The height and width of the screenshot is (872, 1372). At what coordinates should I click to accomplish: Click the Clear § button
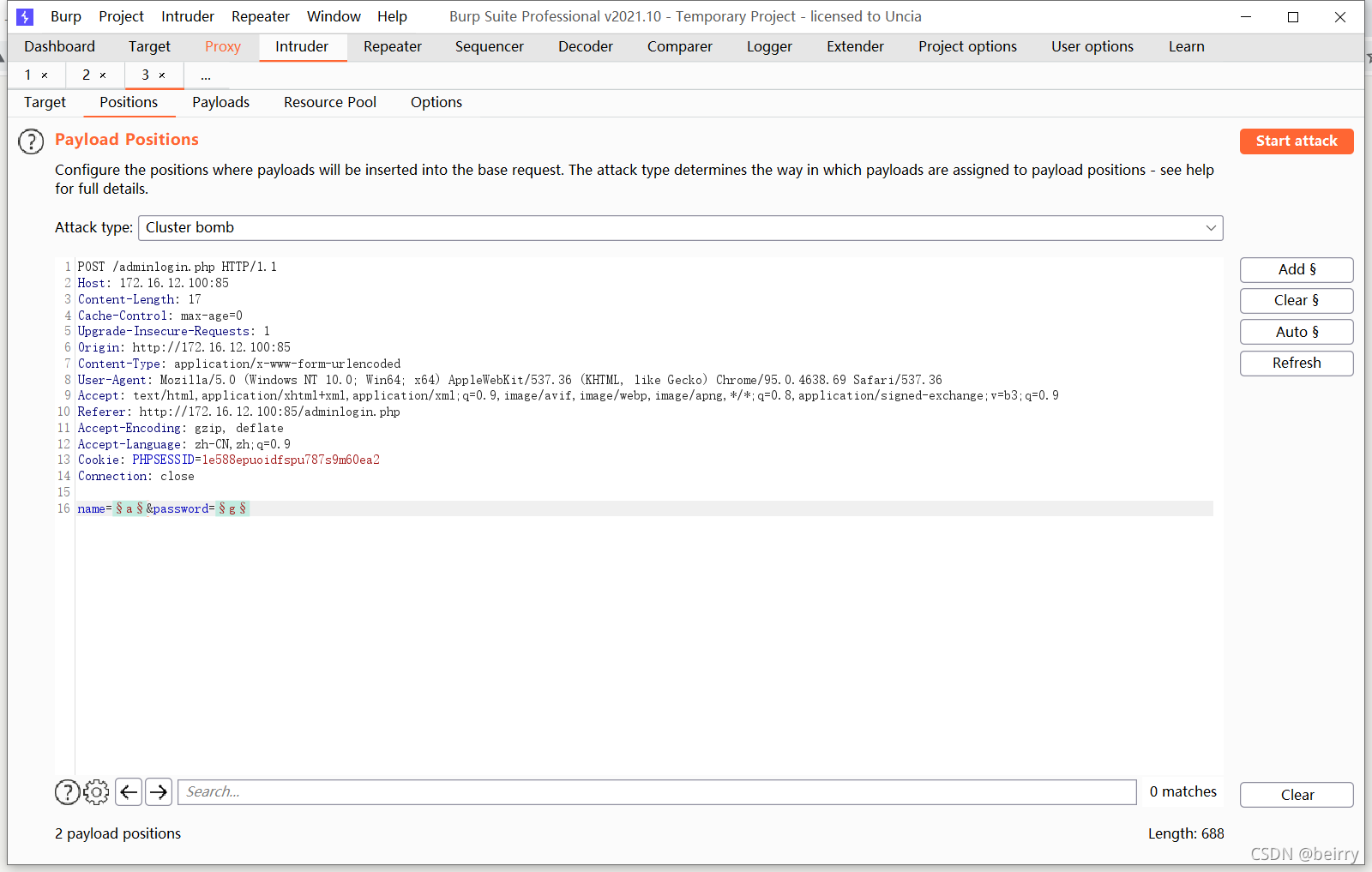coord(1297,301)
